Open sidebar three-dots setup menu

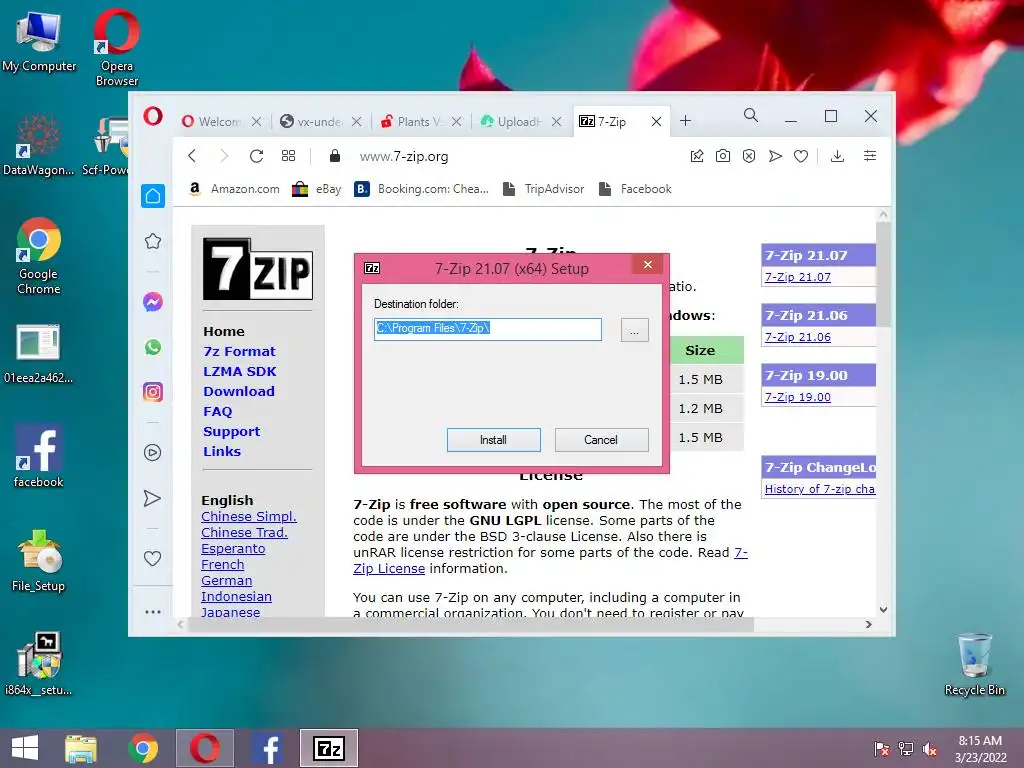[x=153, y=612]
